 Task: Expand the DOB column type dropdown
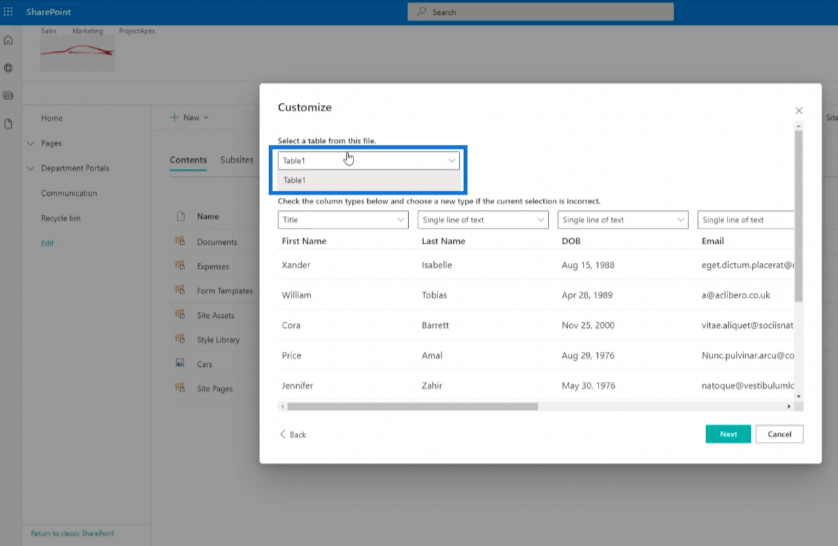(x=622, y=220)
